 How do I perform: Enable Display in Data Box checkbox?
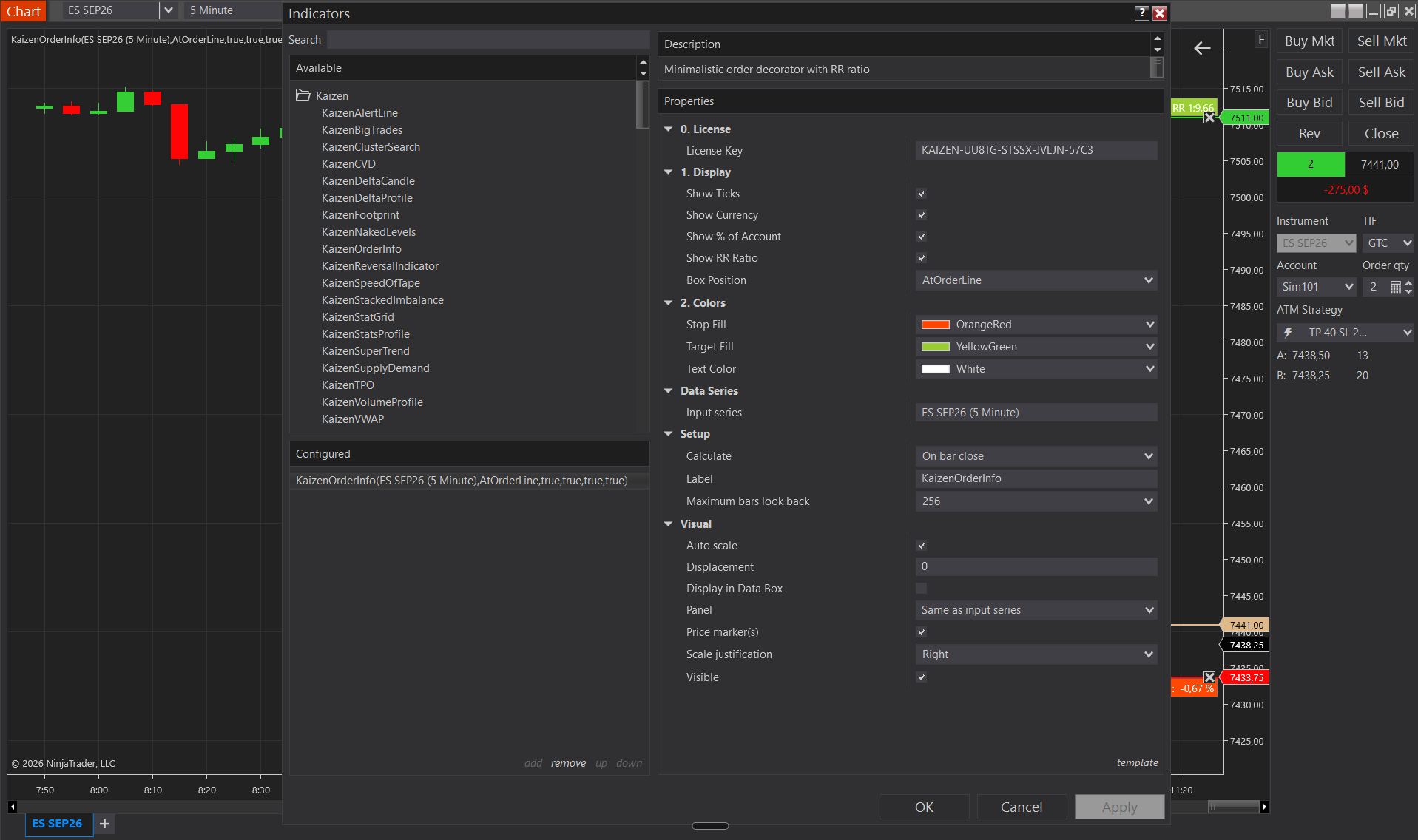coord(921,589)
